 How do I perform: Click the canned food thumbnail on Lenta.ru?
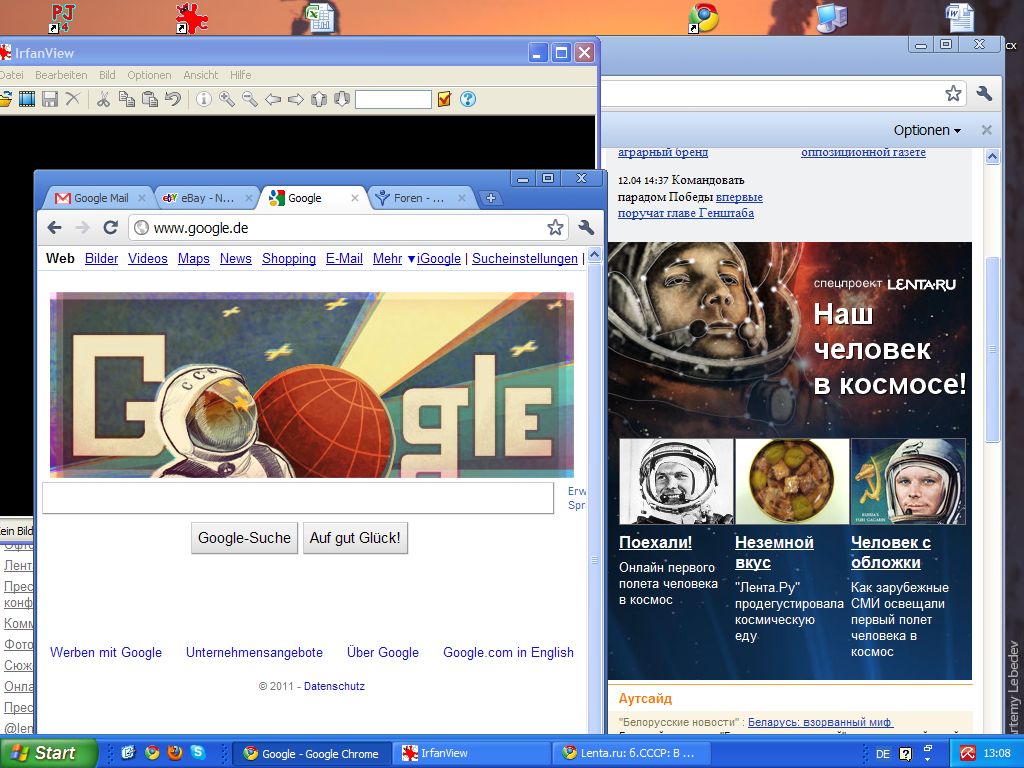[x=792, y=481]
